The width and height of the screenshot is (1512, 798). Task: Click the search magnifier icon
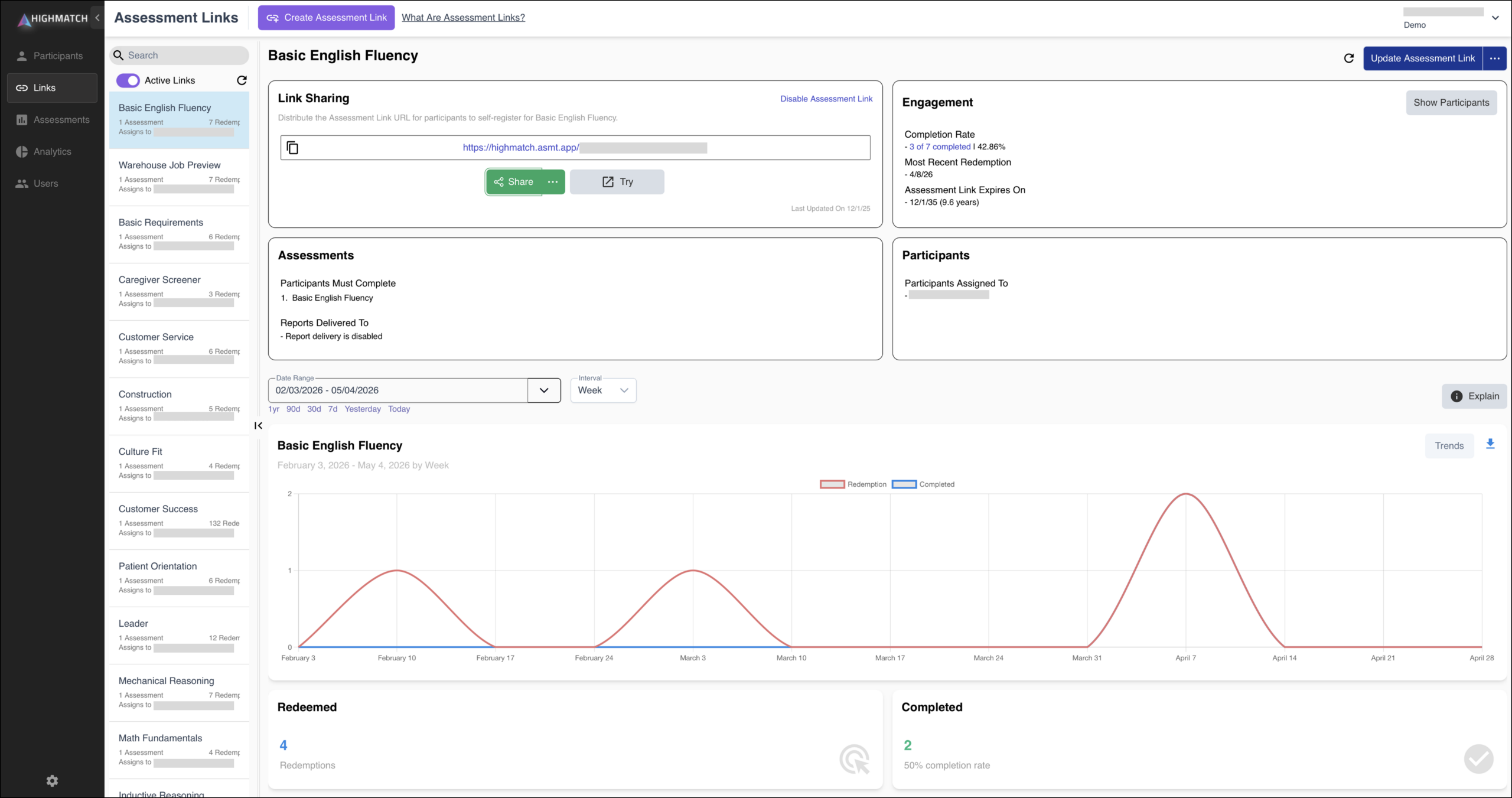(x=118, y=56)
